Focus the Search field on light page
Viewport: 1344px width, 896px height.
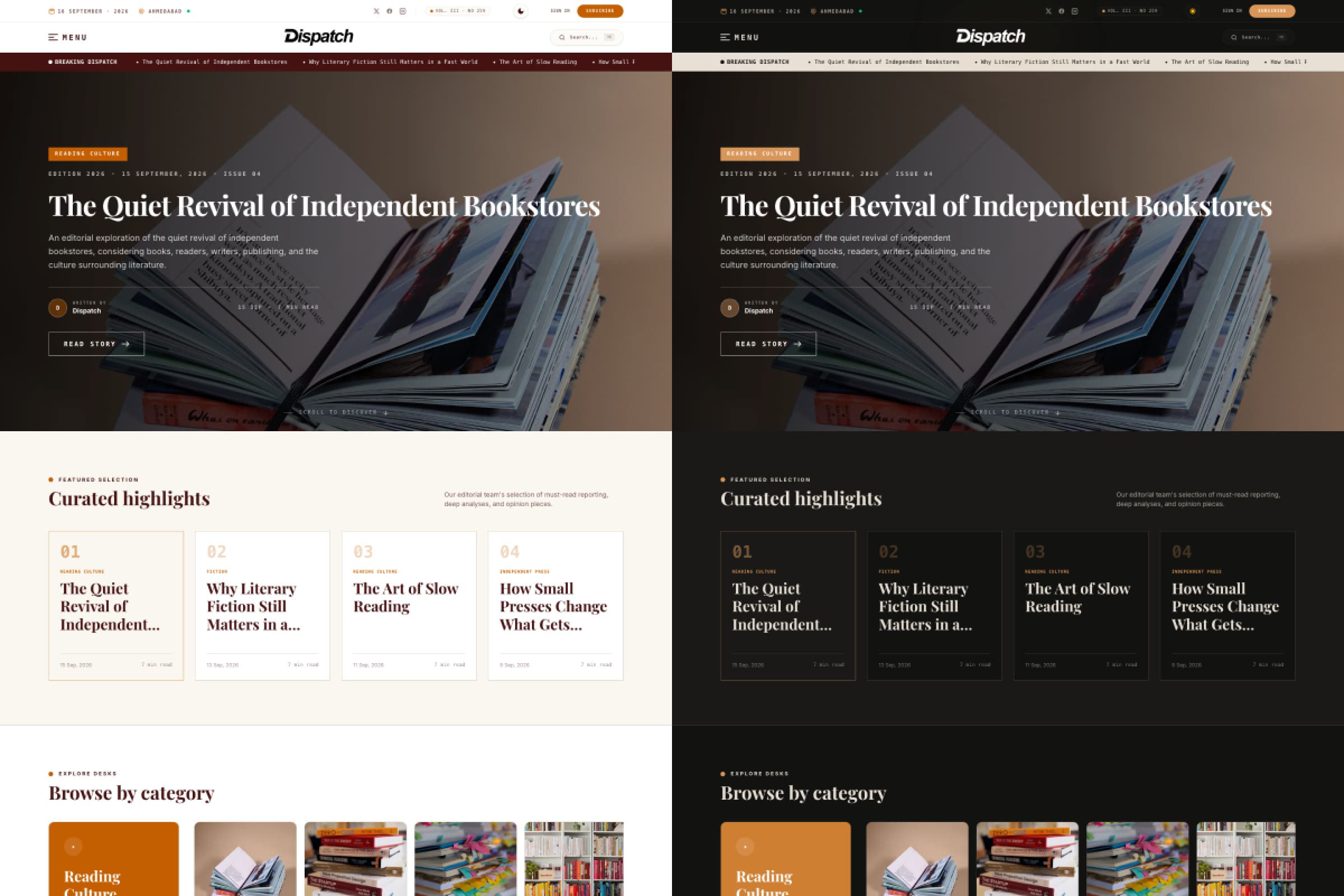pos(586,37)
